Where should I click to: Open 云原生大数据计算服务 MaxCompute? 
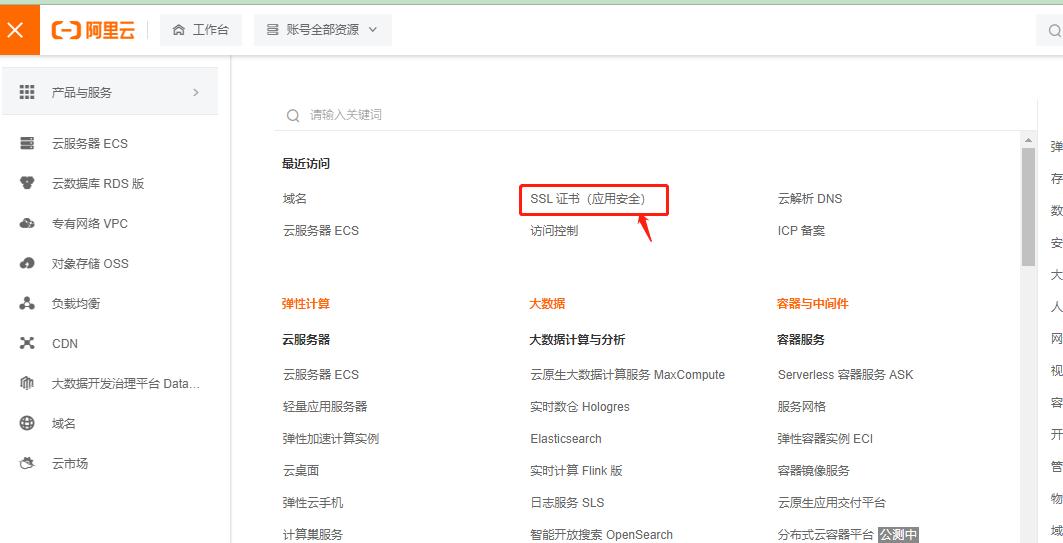pyautogui.click(x=627, y=375)
